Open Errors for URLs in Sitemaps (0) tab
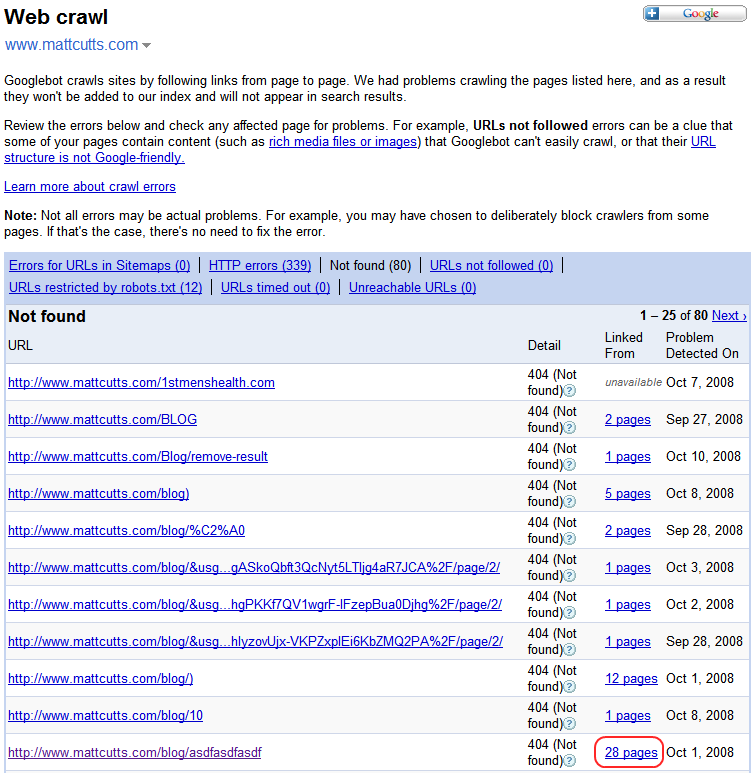Image resolution: width=756 pixels, height=773 pixels. point(100,266)
